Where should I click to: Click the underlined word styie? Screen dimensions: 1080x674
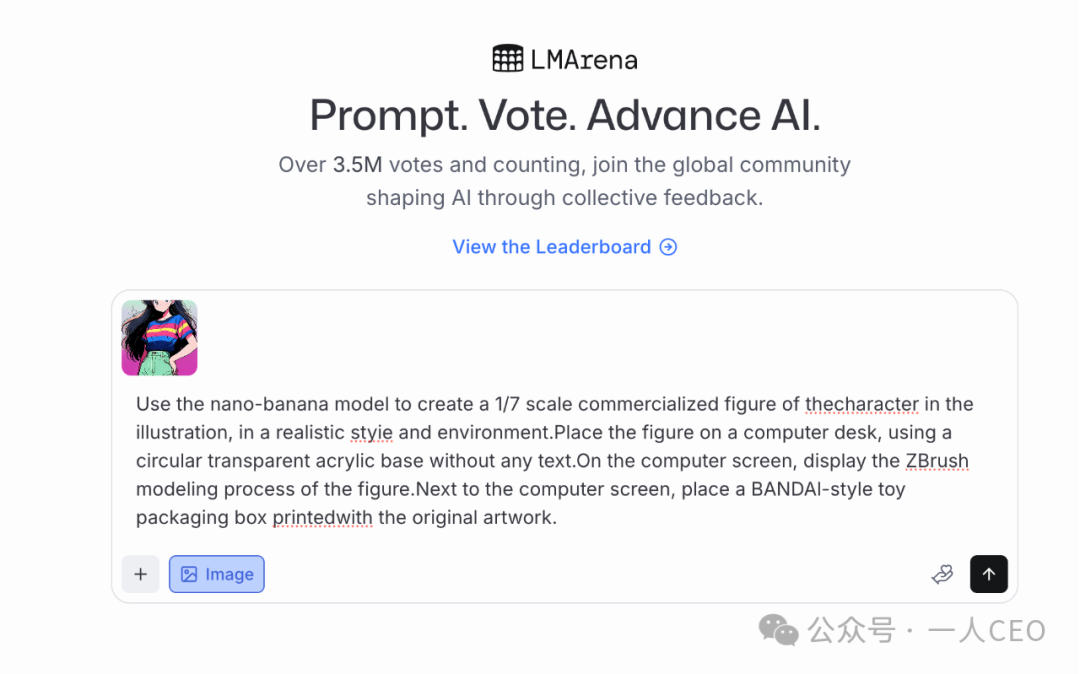(x=371, y=432)
